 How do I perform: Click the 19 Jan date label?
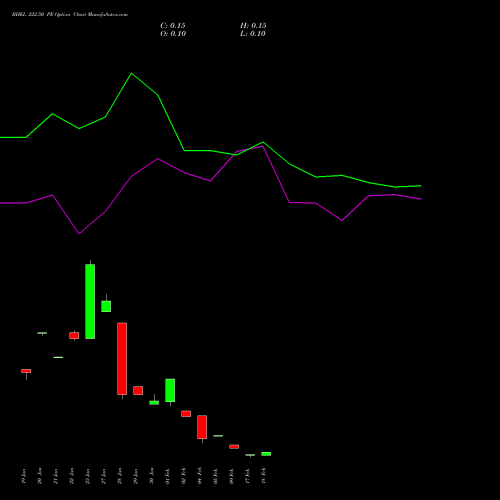pos(24,476)
